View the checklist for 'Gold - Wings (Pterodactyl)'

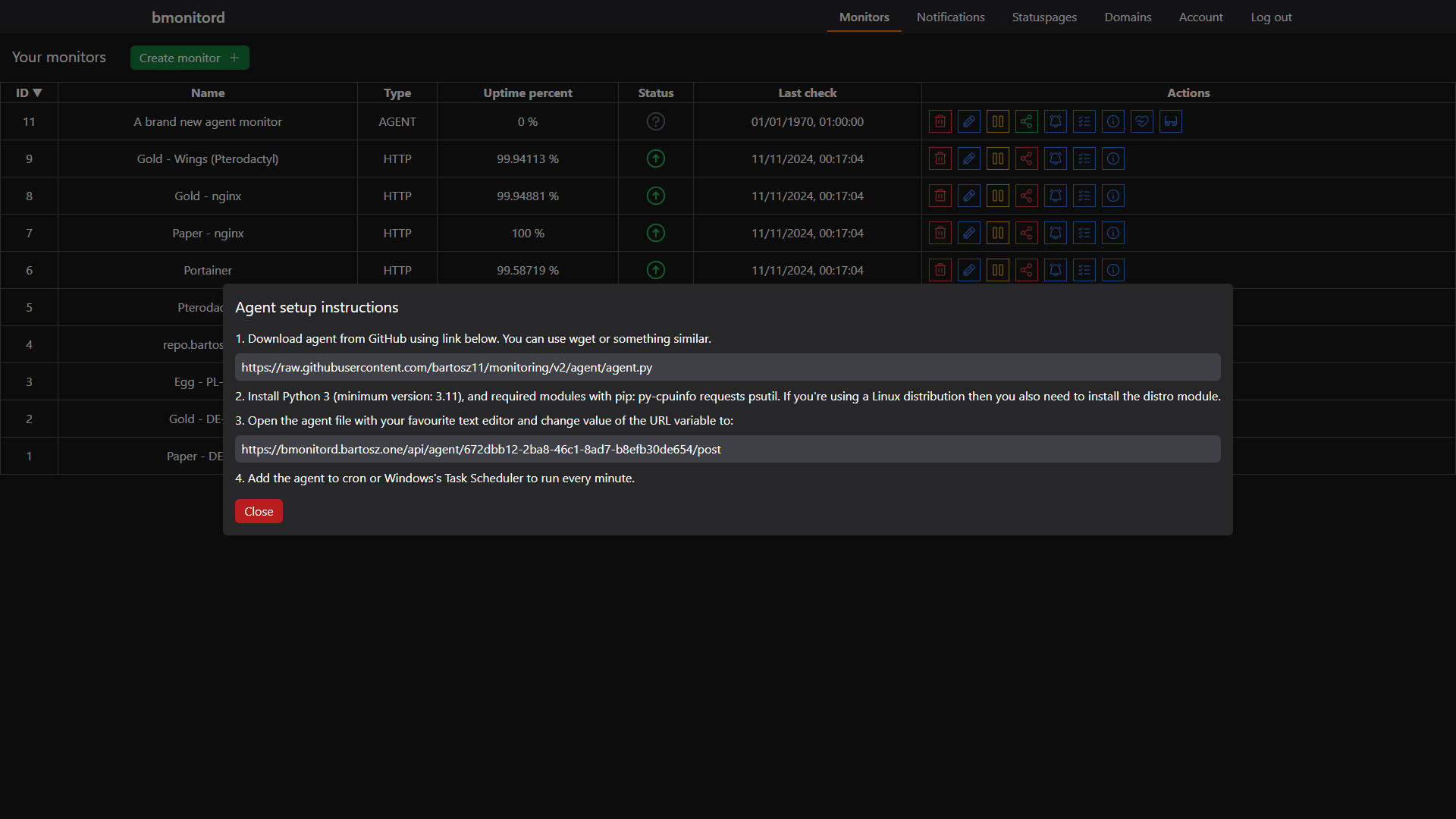(x=1084, y=158)
